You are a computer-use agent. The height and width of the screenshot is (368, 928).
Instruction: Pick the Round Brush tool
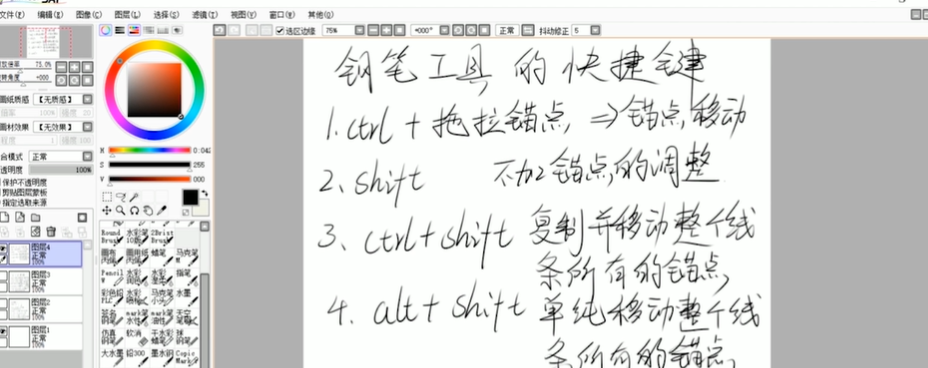click(x=112, y=237)
